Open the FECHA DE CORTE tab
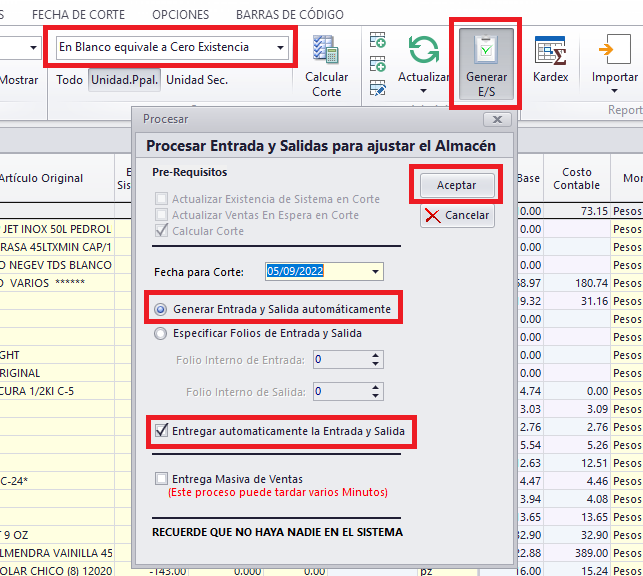Image resolution: width=643 pixels, height=576 pixels. (x=78, y=15)
